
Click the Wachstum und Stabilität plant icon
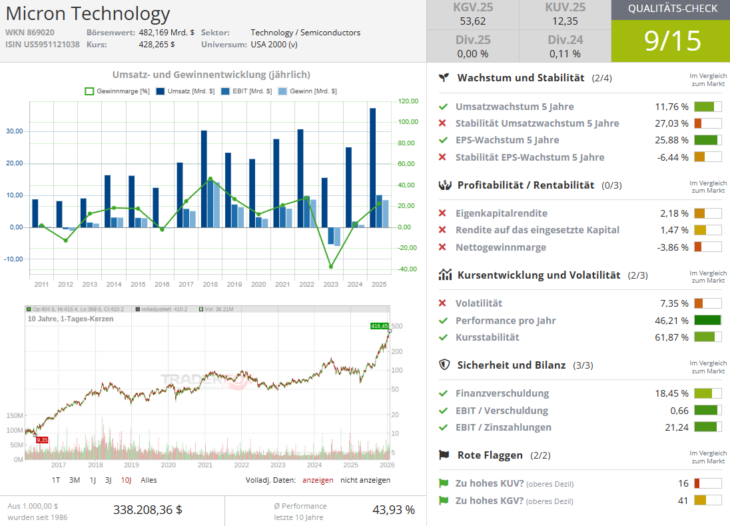tap(444, 78)
